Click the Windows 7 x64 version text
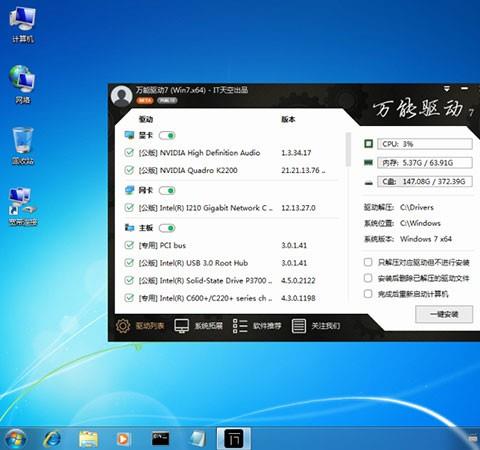Viewport: 480px width, 450px height. [x=426, y=239]
